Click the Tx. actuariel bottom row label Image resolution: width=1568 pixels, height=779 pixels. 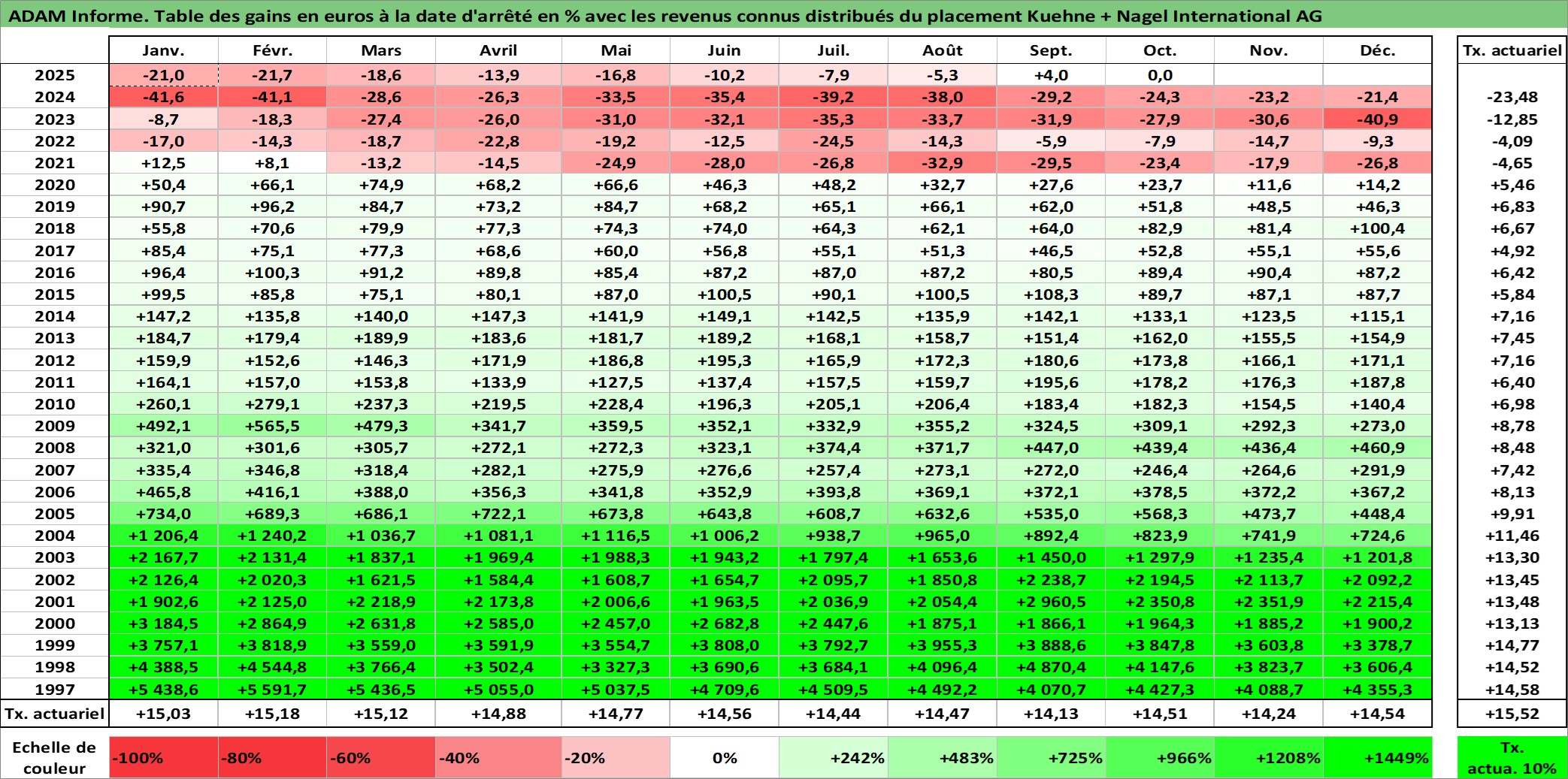click(x=55, y=714)
